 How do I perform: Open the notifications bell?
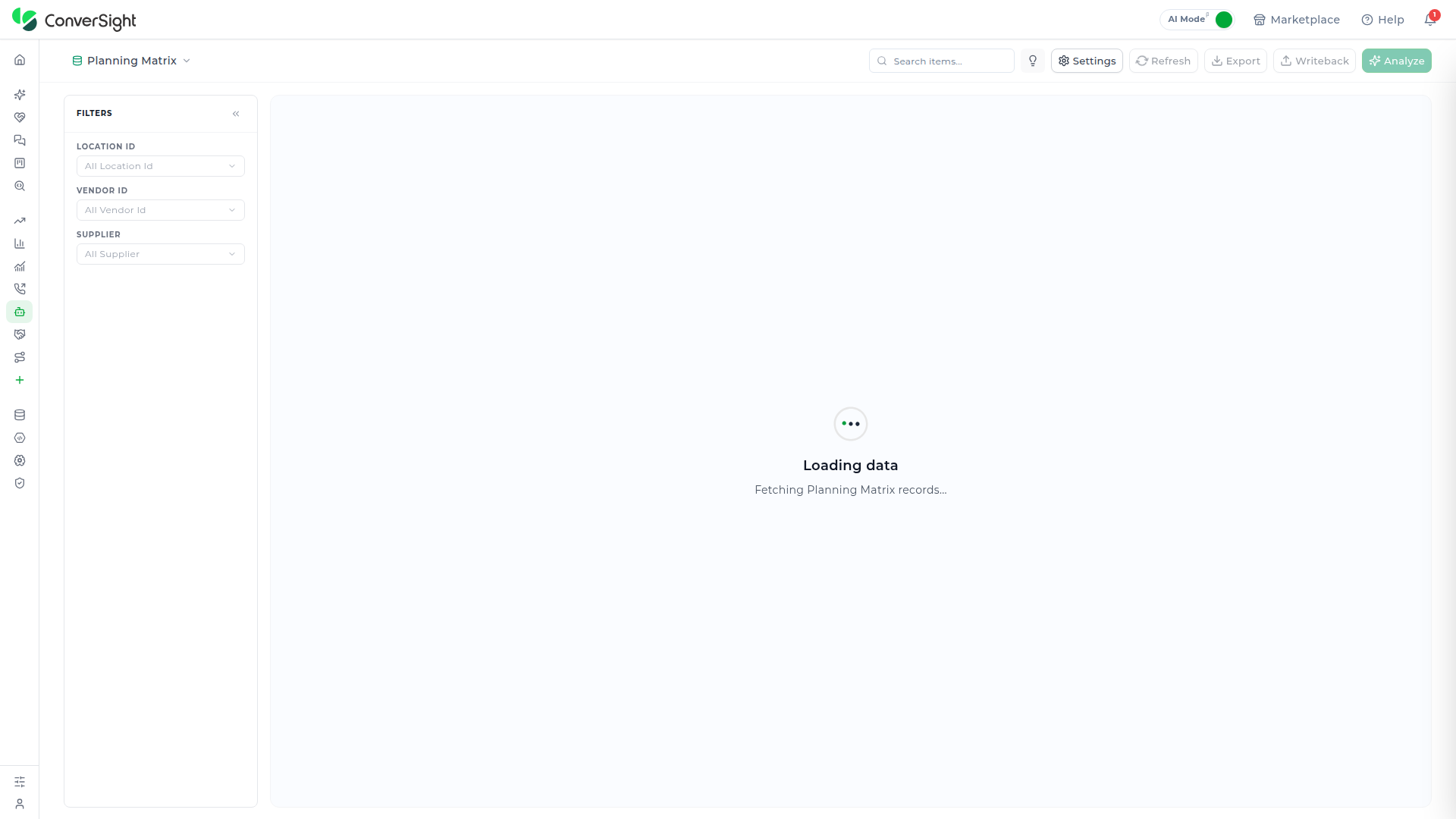[1430, 20]
